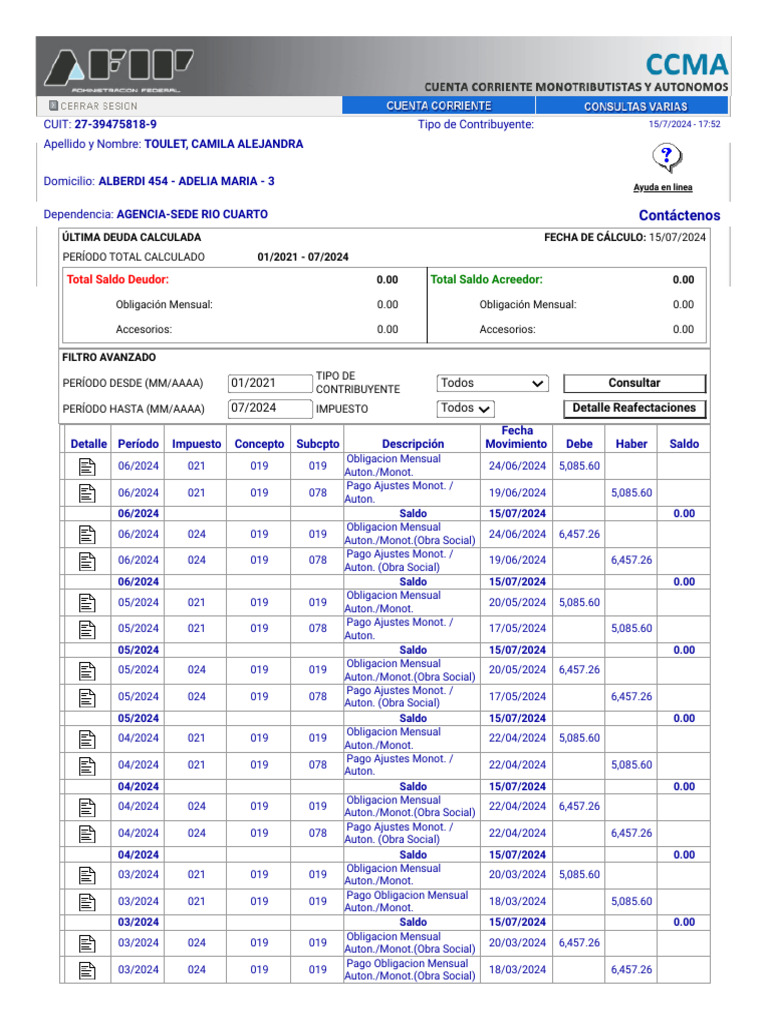Expand the Impuesto dropdown set to Todos
Viewport: 768px width, 1024px height.
pos(466,408)
